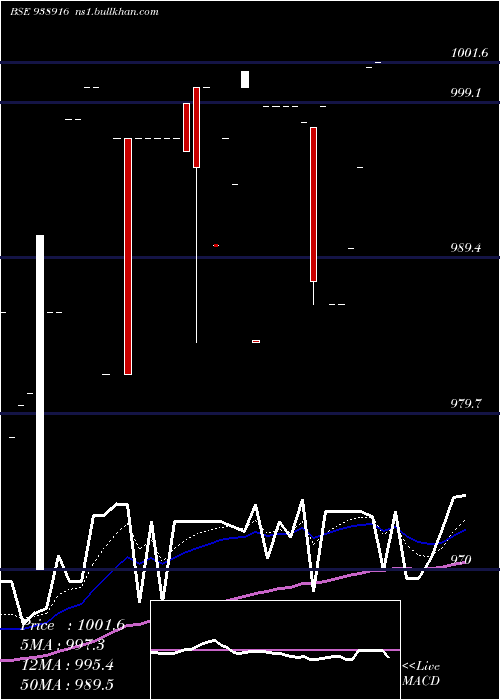Click the small white candle near 1001.6
Screen dimensions: 500x700
point(245,79)
